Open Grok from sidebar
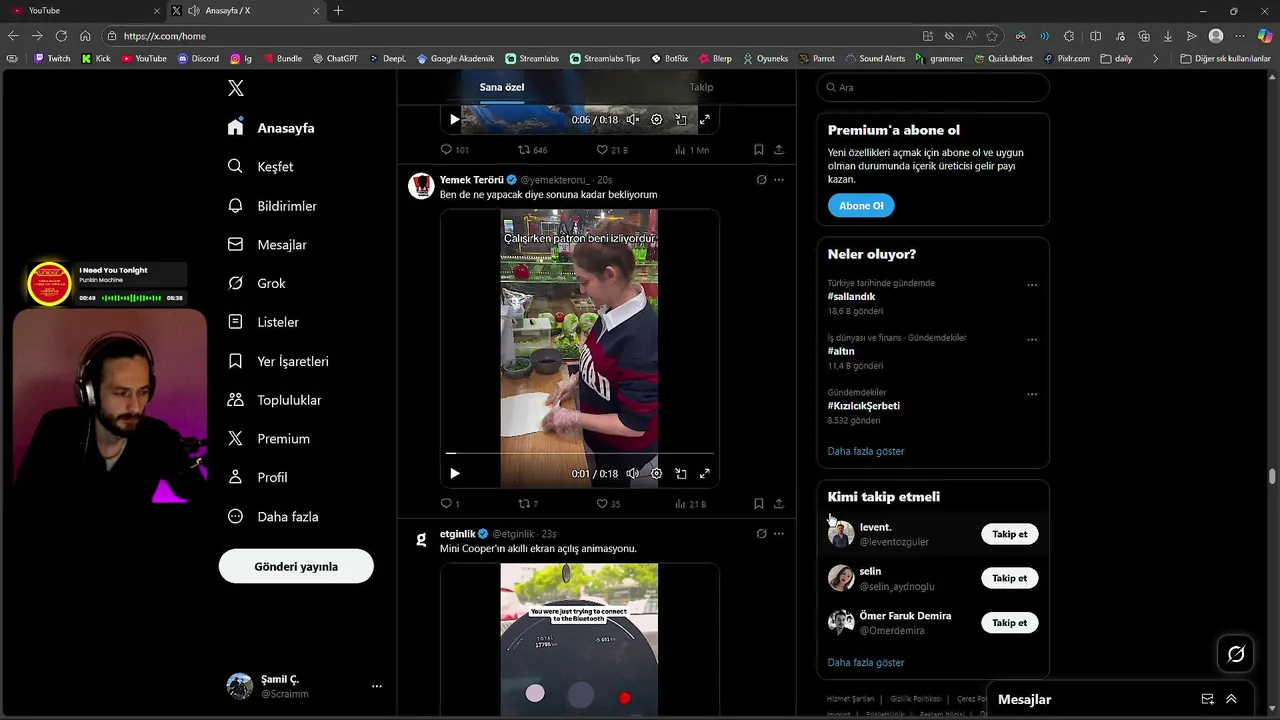This screenshot has width=1280, height=720. [256, 283]
